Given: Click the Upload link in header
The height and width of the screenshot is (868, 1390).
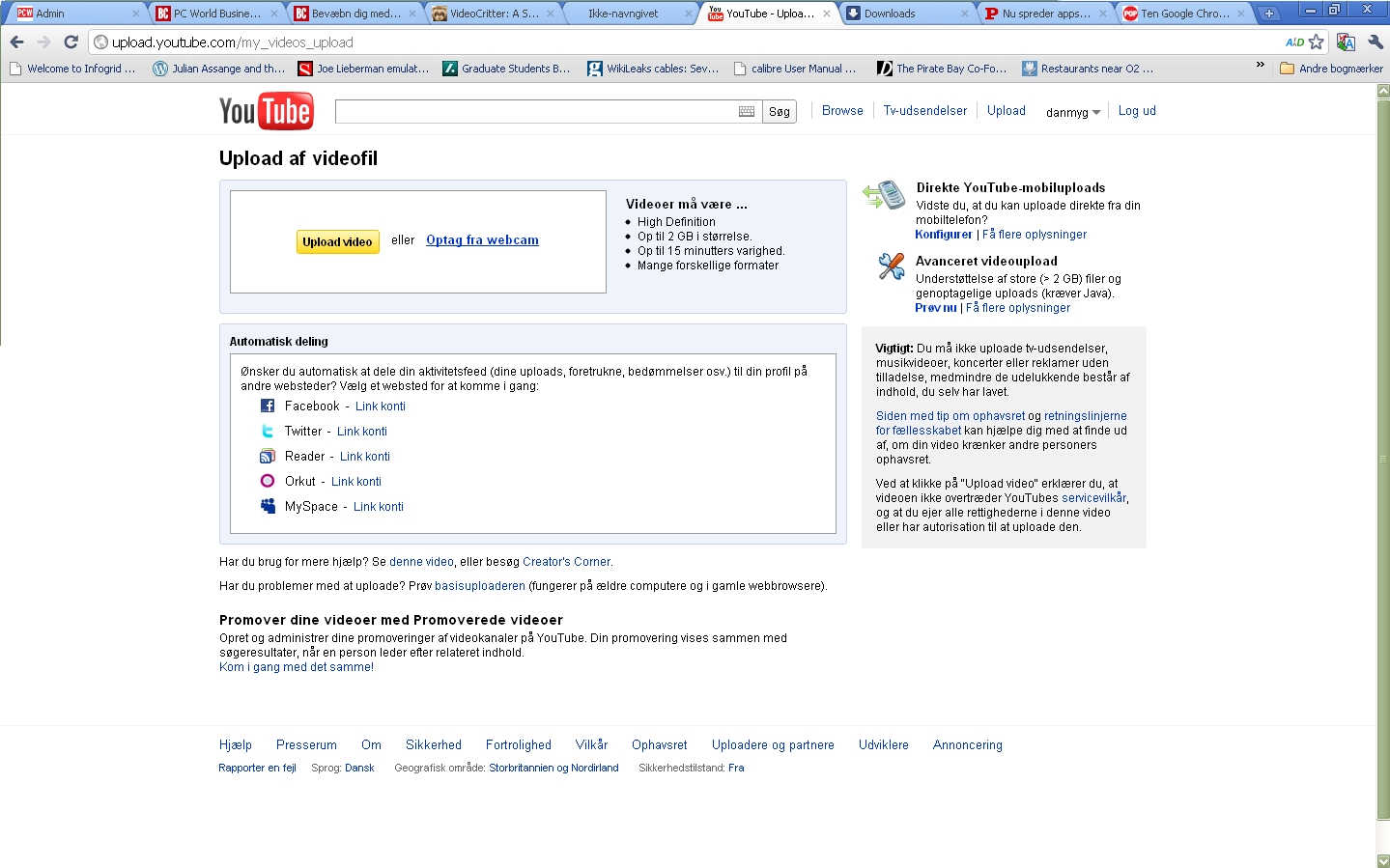Looking at the screenshot, I should pos(1007,111).
